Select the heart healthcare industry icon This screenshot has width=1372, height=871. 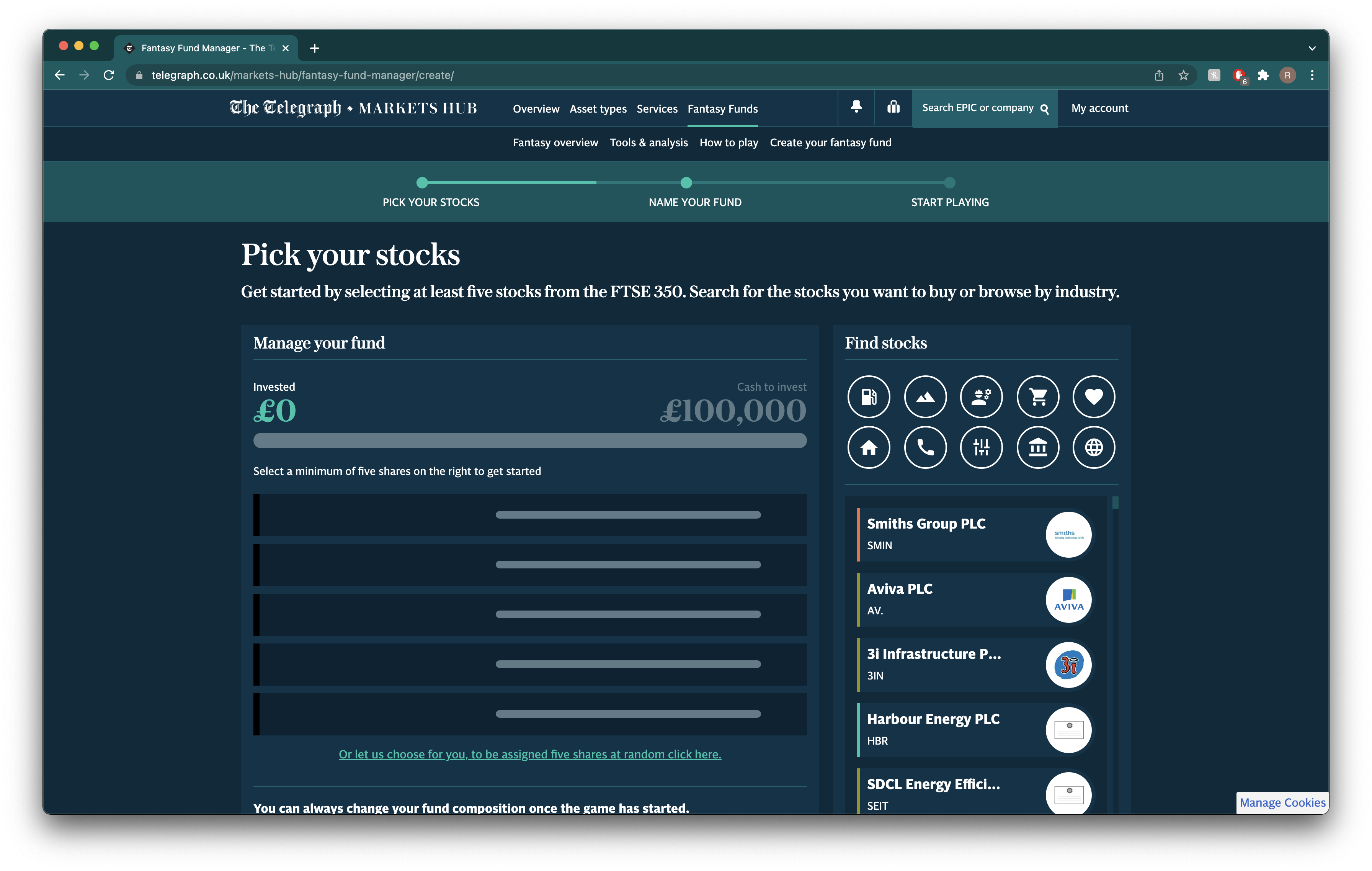(x=1093, y=397)
